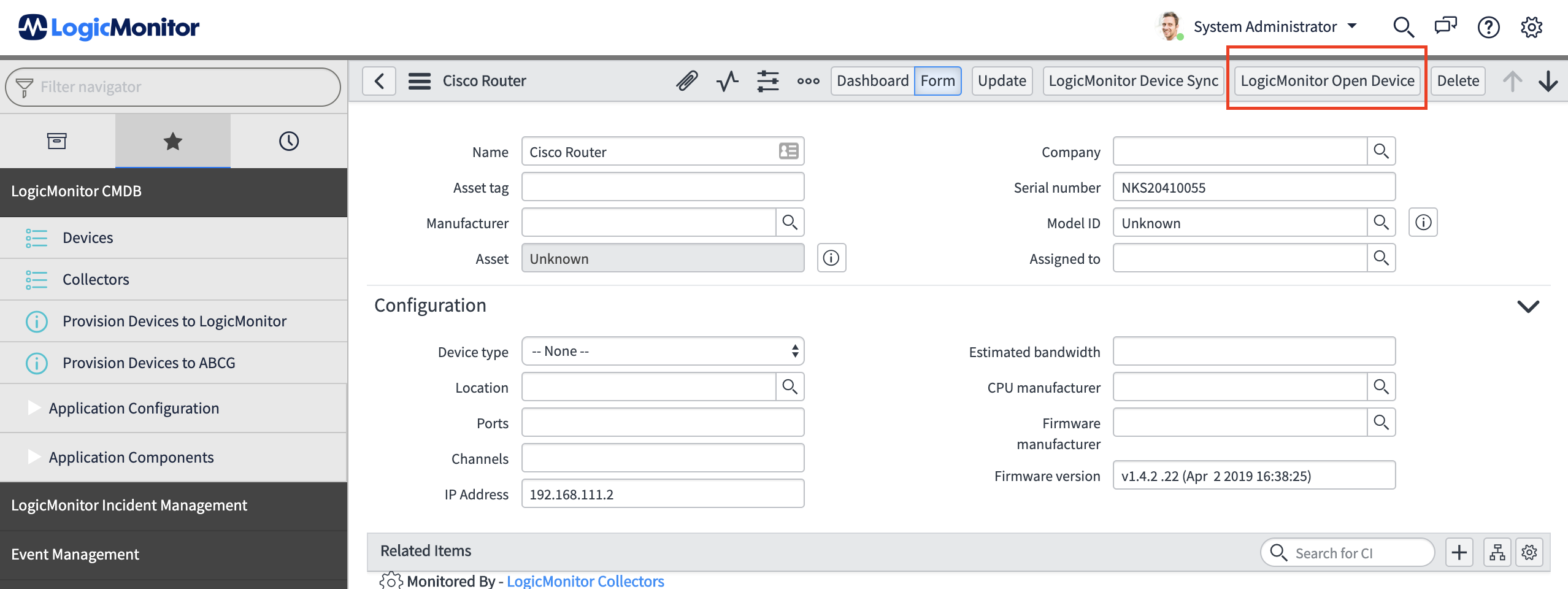Open Devices in LogicMonitor CMDB
Image resolution: width=1568 pixels, height=589 pixels.
174,237
